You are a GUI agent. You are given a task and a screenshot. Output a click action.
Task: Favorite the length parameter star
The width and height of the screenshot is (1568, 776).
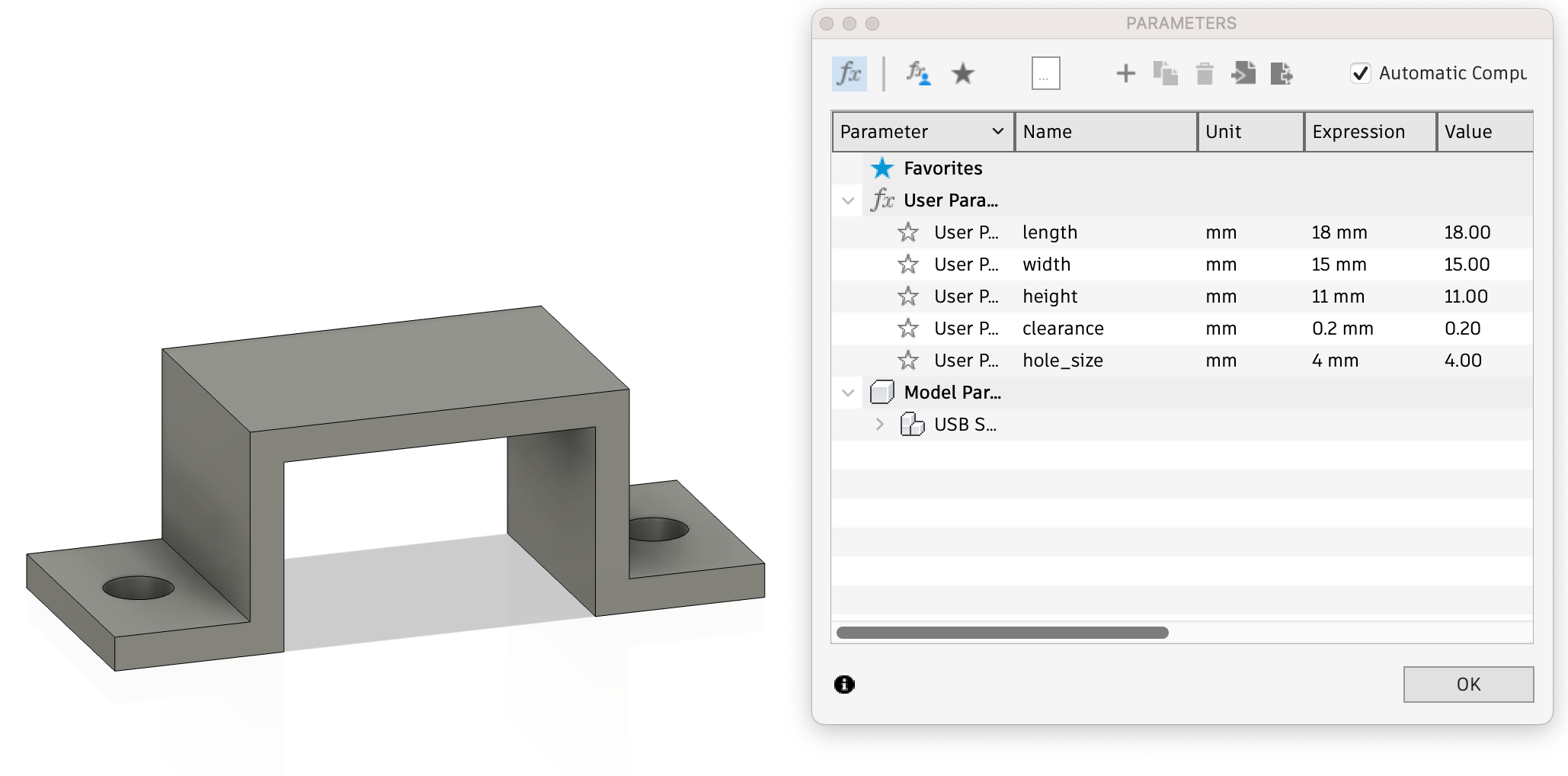click(x=907, y=232)
